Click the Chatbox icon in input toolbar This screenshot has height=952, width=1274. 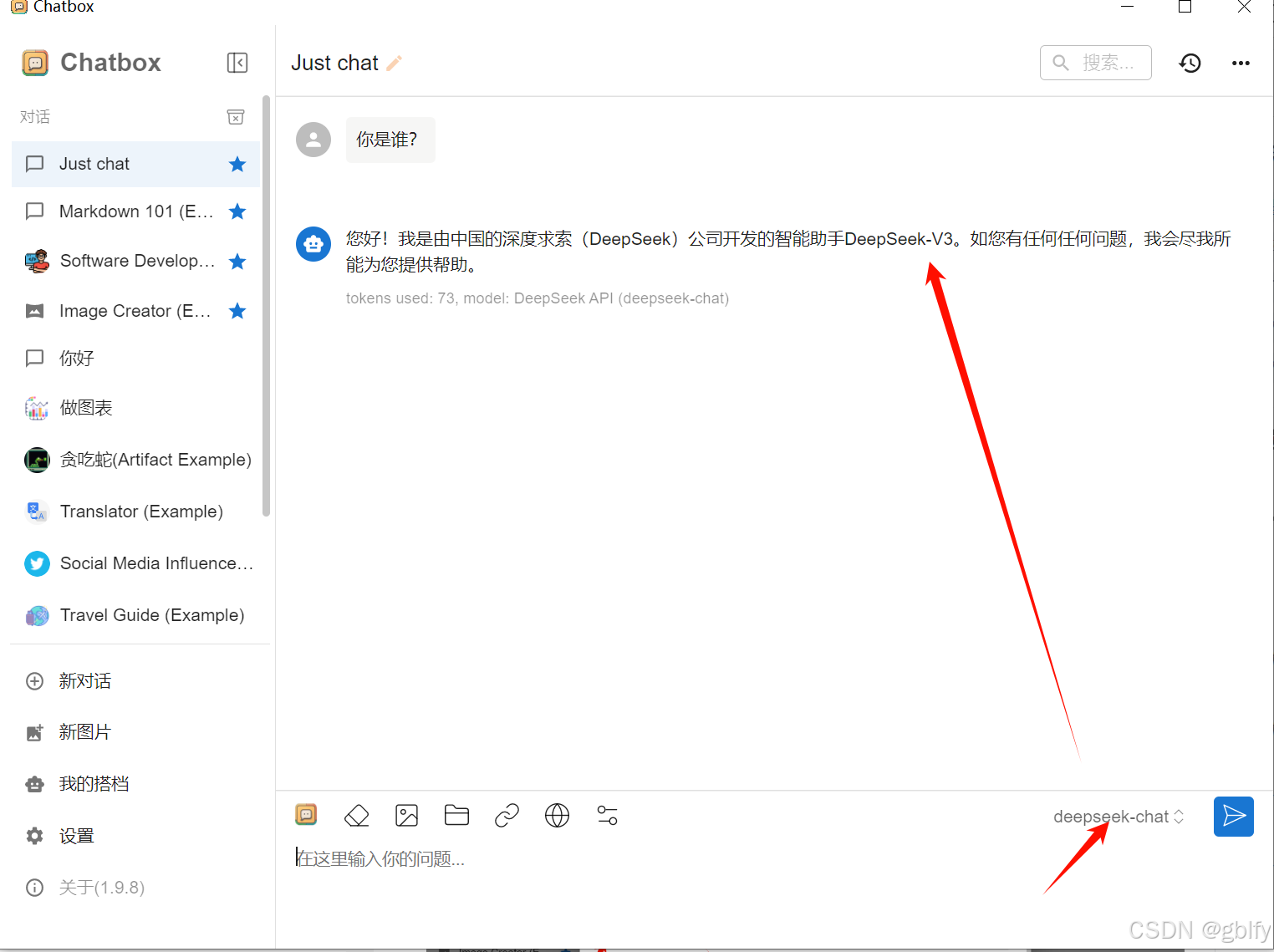[307, 815]
